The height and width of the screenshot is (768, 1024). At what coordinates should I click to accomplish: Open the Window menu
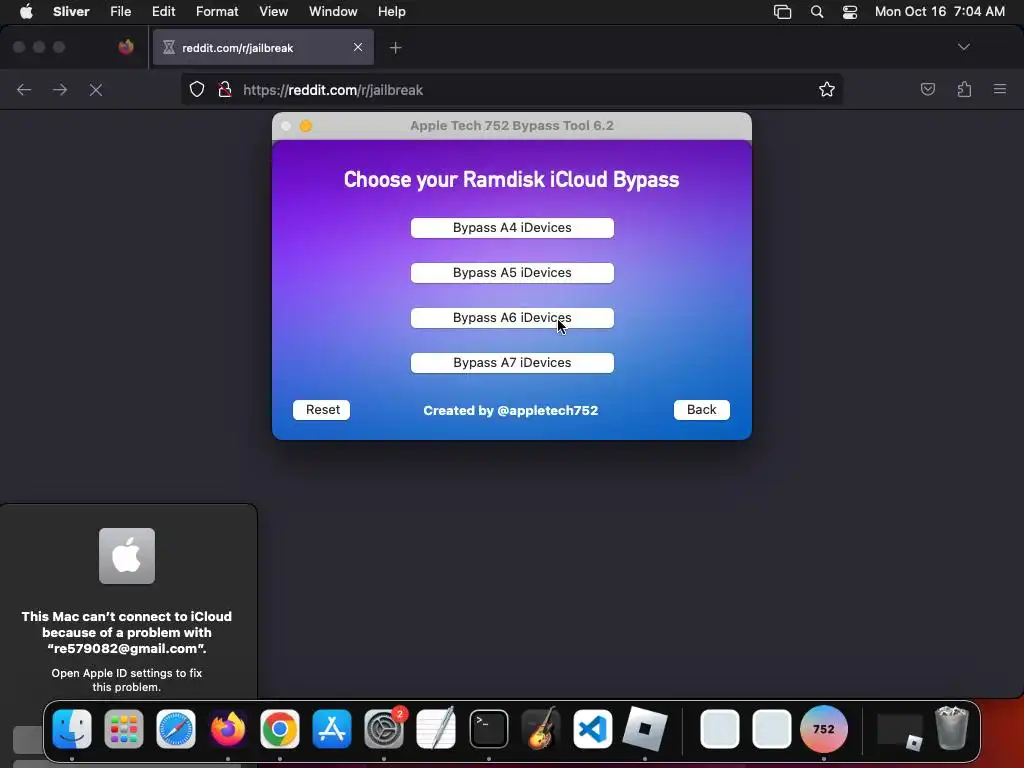(x=333, y=12)
